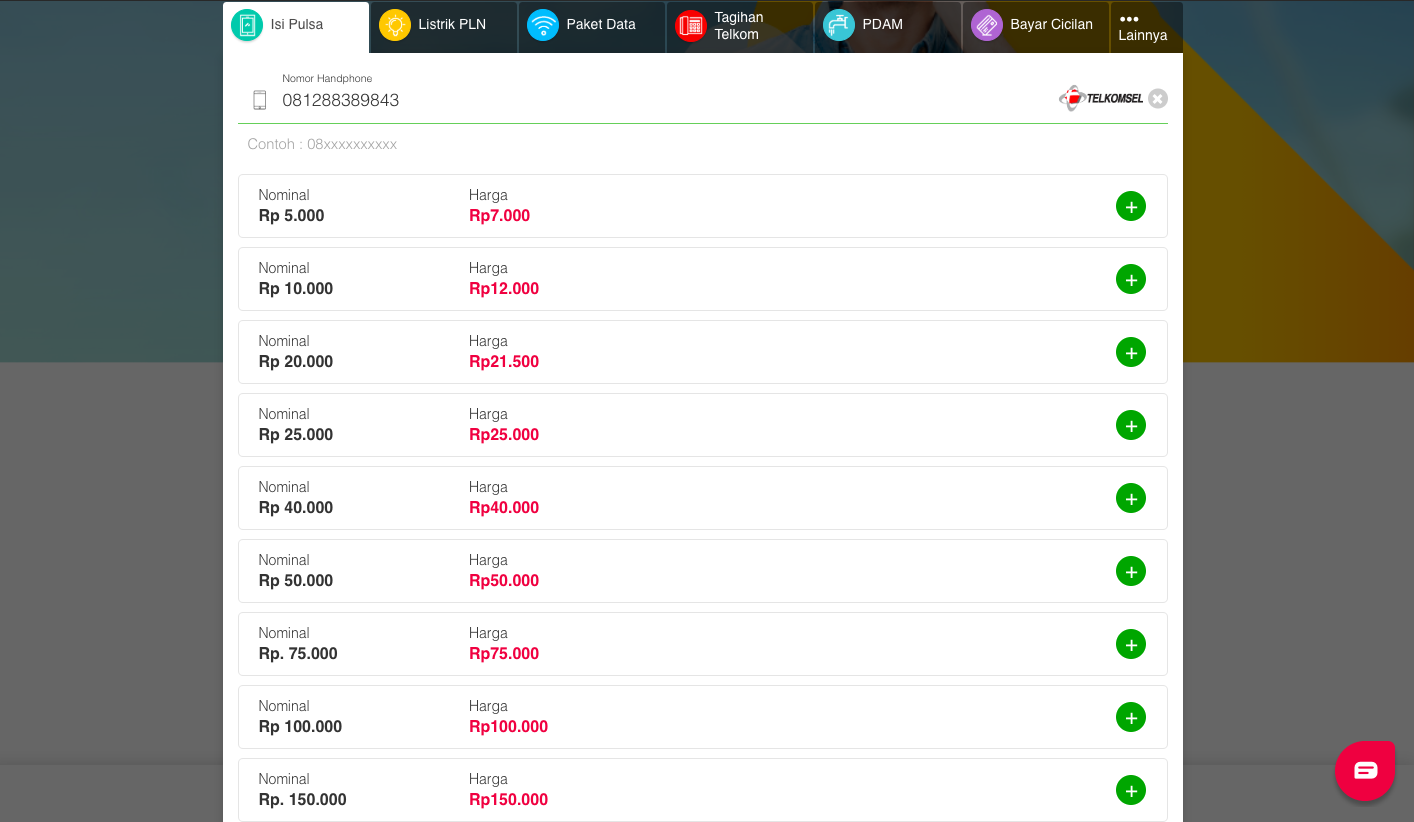Image resolution: width=1414 pixels, height=822 pixels.
Task: Click the Rp12.000 price text
Action: click(x=504, y=289)
